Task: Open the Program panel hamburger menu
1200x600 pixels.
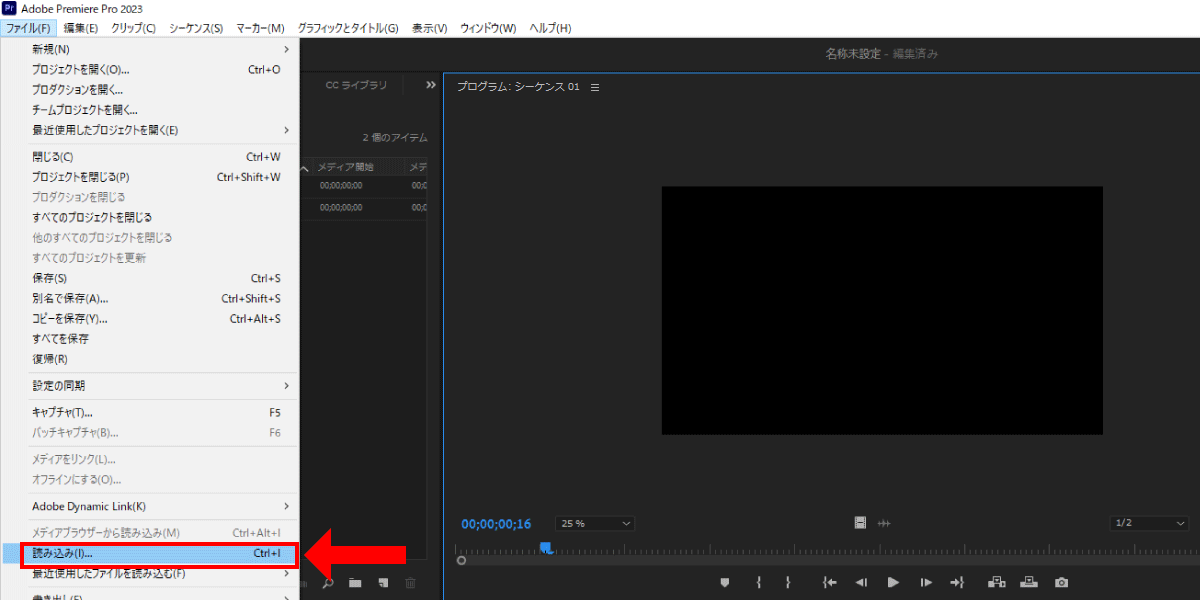Action: 595,87
